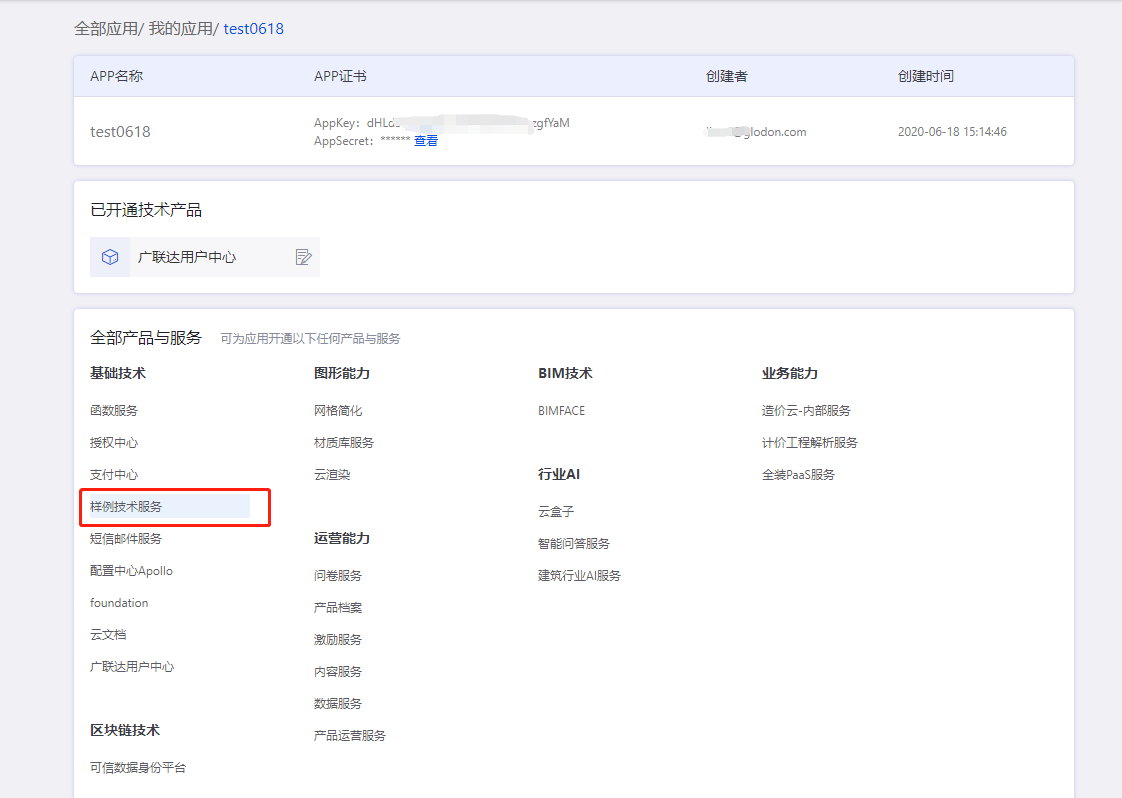
Task: Open 智能问答服务 under 行业AI
Action: pyautogui.click(x=574, y=544)
